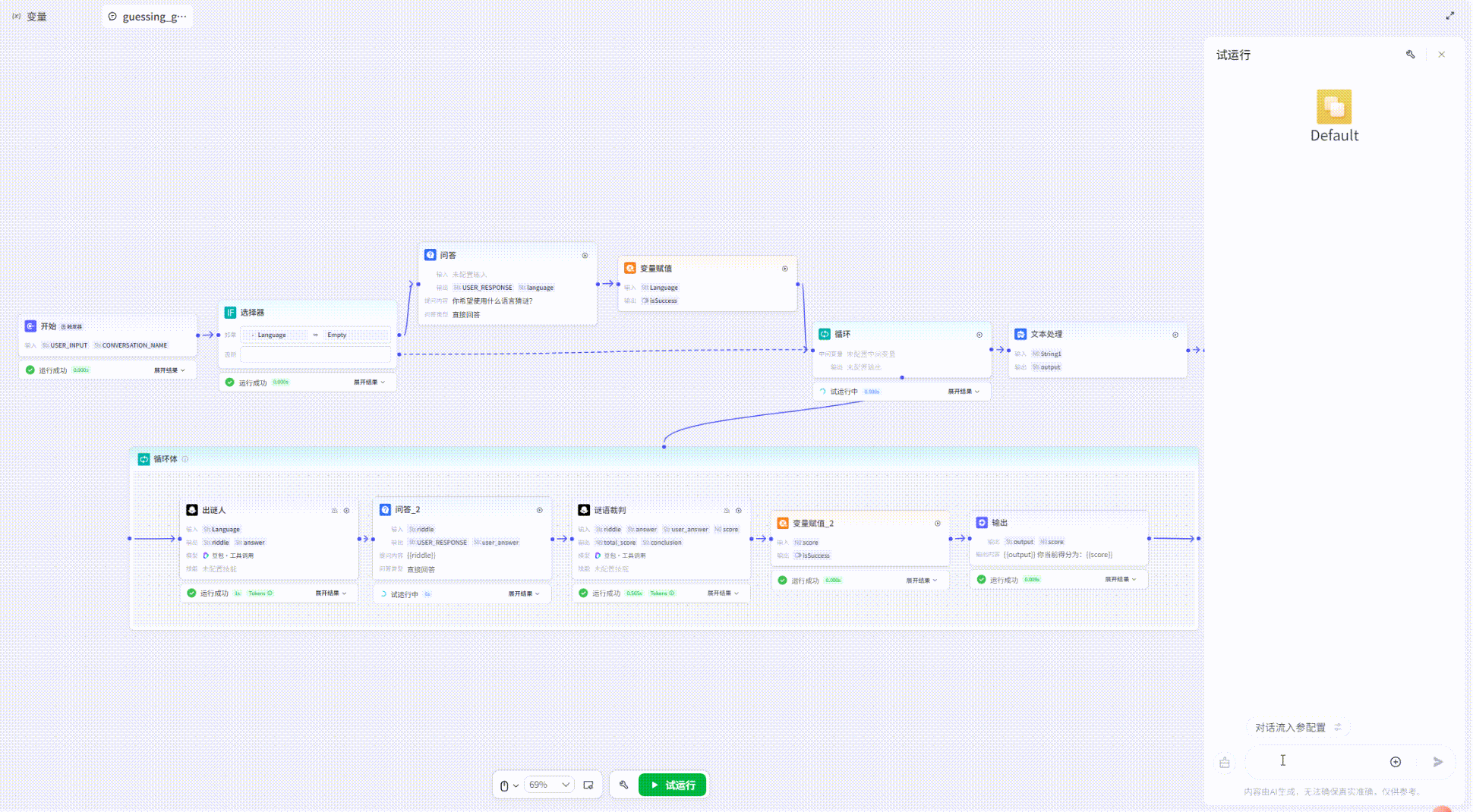Expand 展开结果 under the 谜语裁判 node
The width and height of the screenshot is (1473, 812).
tap(723, 593)
